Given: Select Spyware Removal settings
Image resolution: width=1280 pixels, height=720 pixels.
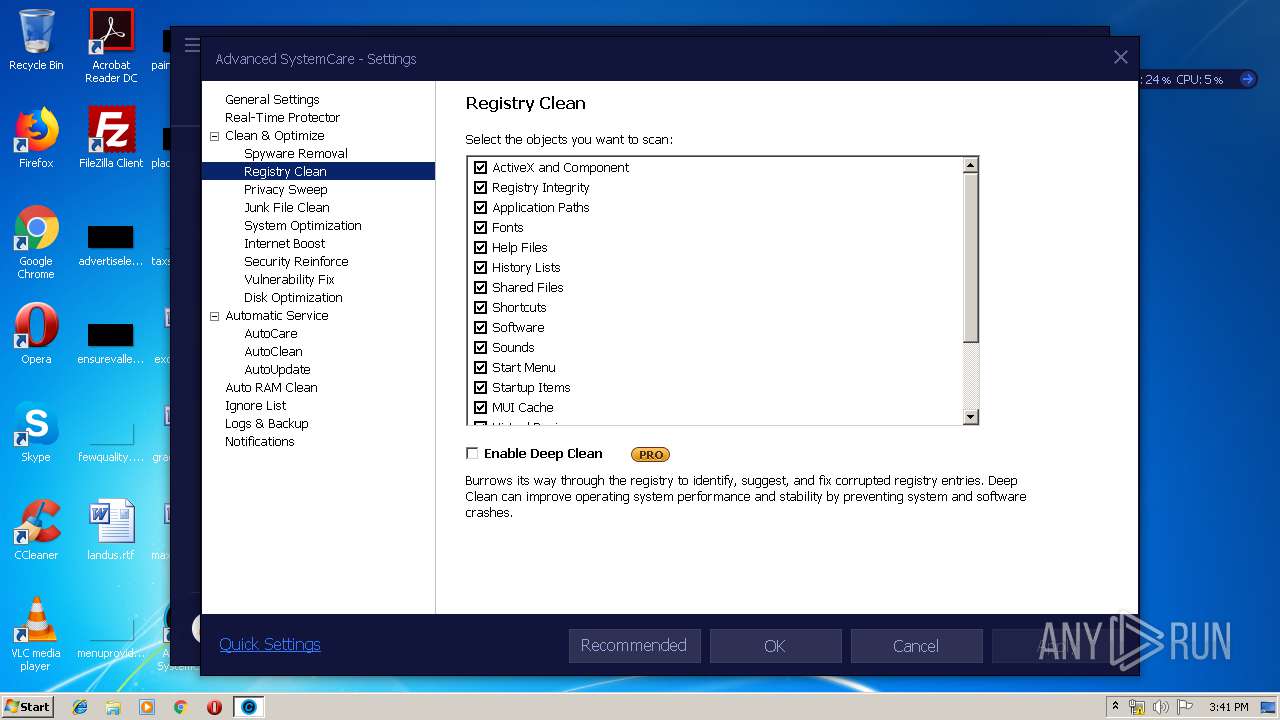Looking at the screenshot, I should (x=296, y=153).
